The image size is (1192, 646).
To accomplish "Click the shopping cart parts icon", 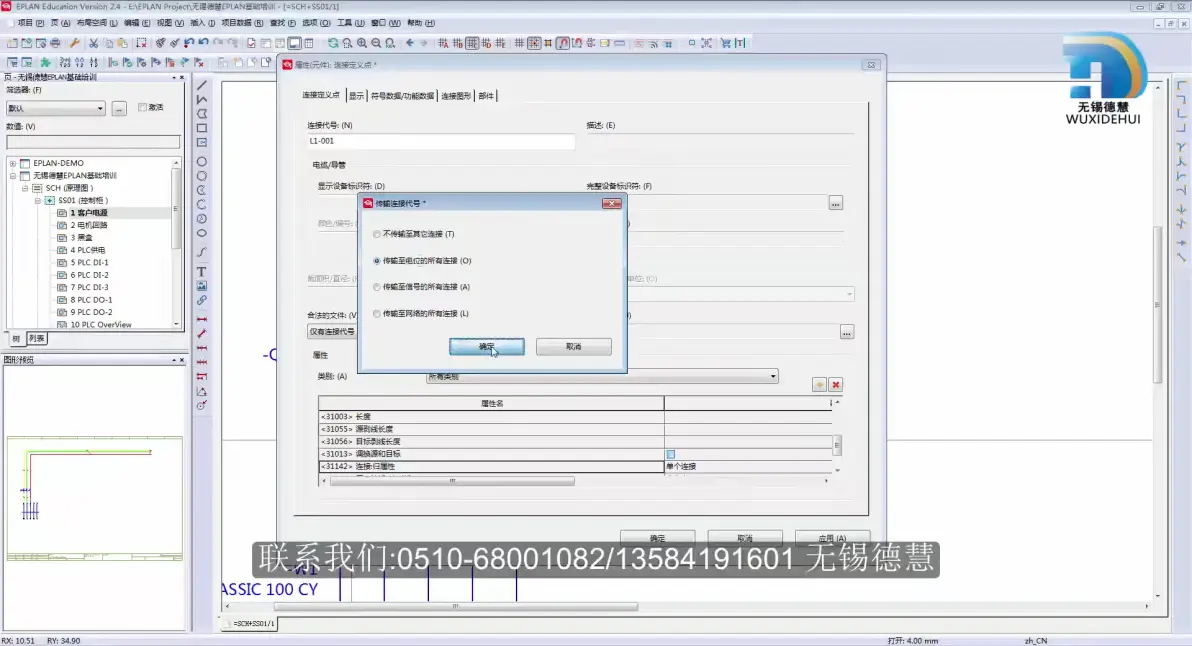I will point(725,43).
